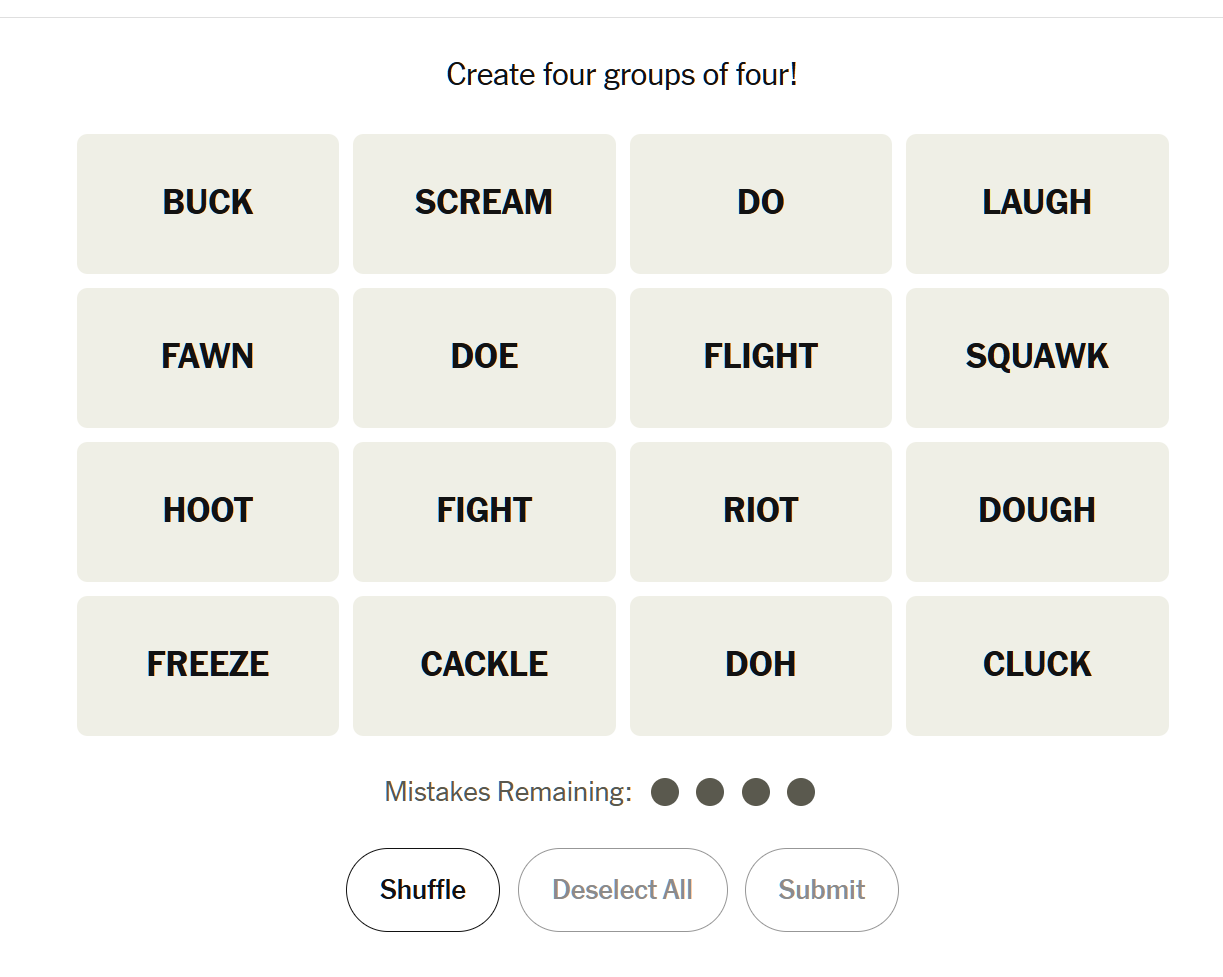Pick the FIGHT word tile

484,511
